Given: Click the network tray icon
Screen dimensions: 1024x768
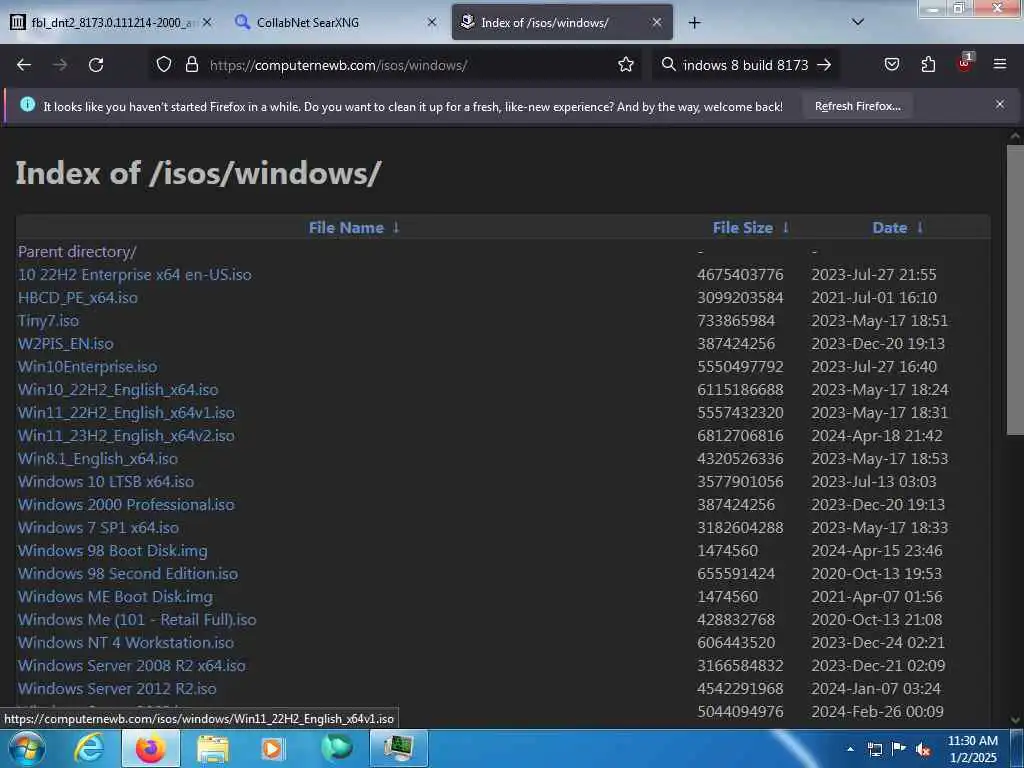Looking at the screenshot, I should 874,749.
